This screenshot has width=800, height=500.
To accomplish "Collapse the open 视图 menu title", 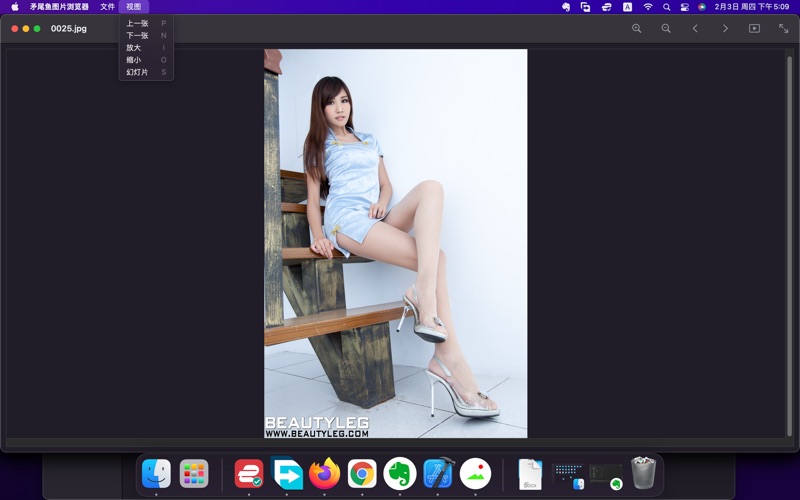I will pos(133,7).
